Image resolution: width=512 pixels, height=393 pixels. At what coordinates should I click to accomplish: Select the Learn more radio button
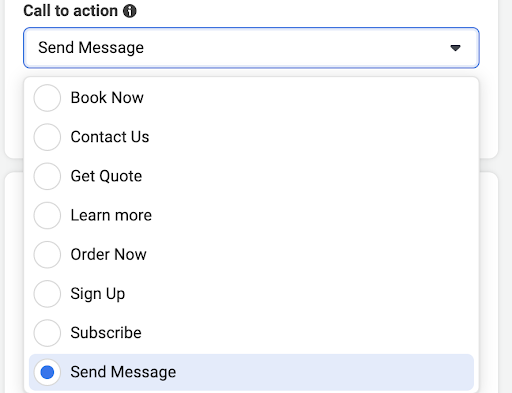[x=47, y=215]
